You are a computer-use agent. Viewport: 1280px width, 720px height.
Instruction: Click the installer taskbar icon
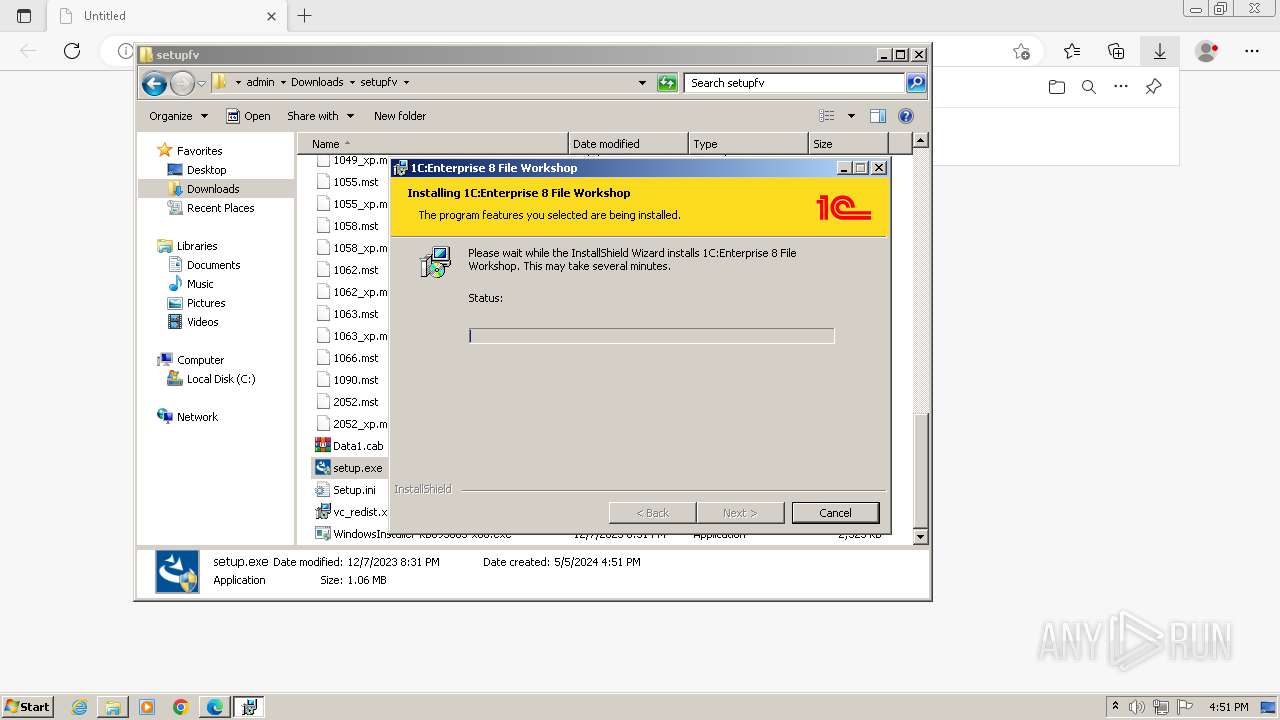pos(249,707)
